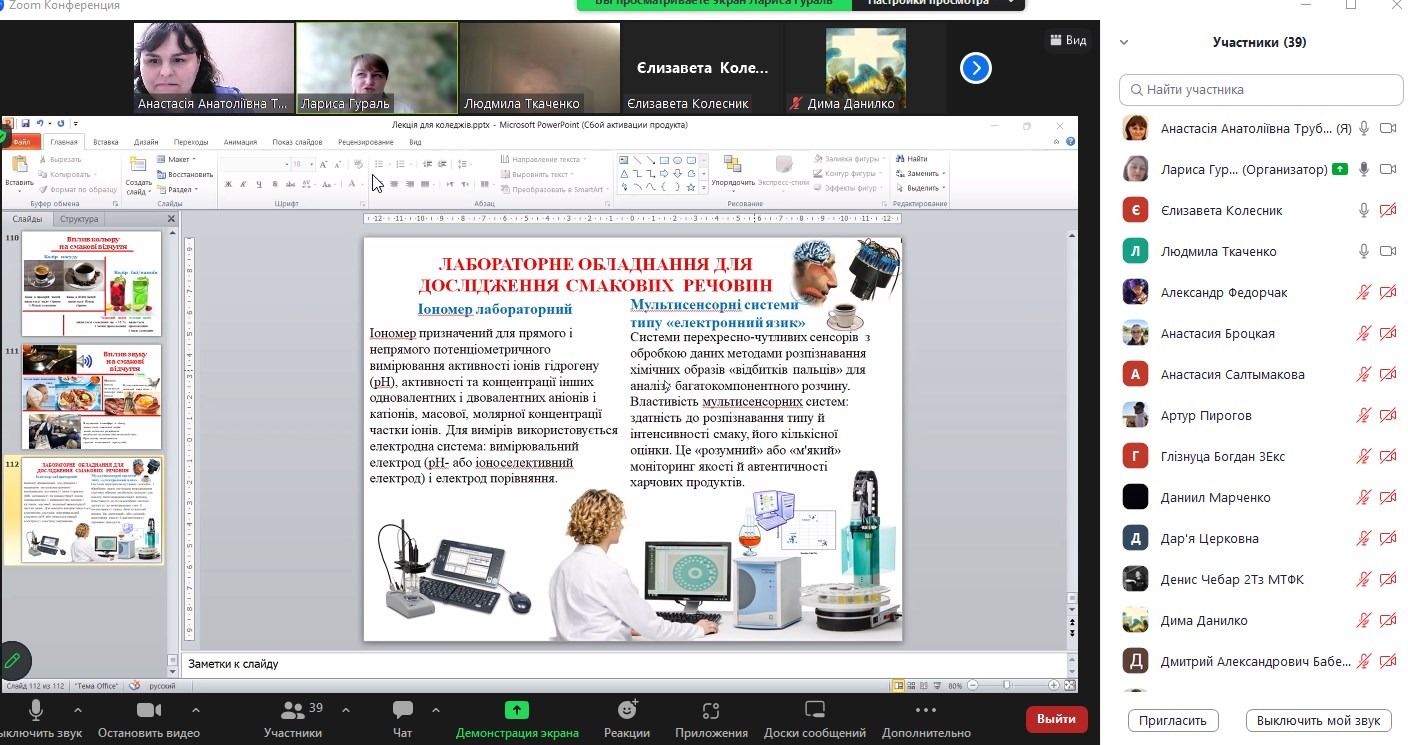Create a new slide with Создать слайд

(138, 165)
